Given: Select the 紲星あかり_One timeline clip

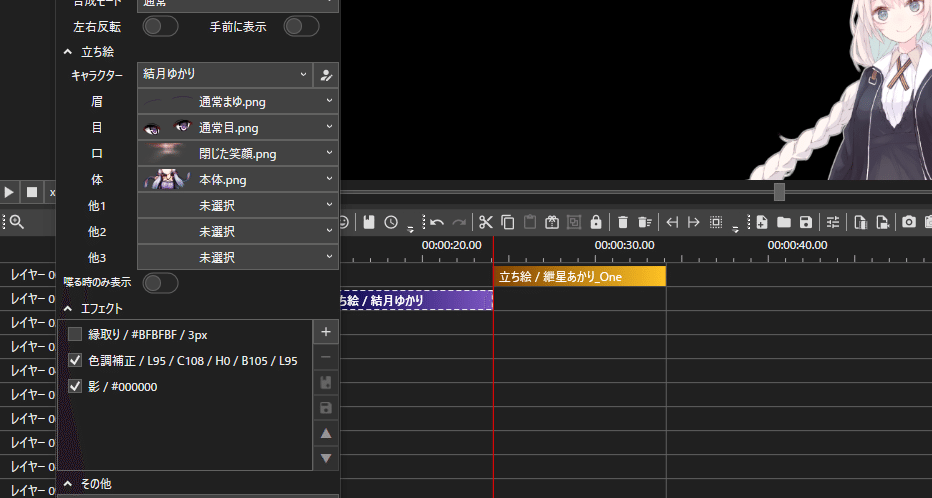Looking at the screenshot, I should (x=580, y=276).
